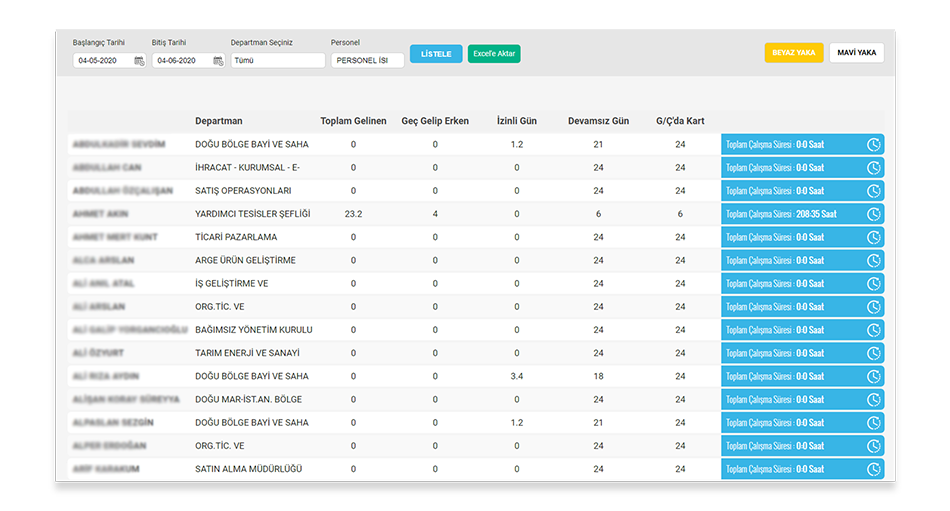Click the Başlangıç Tarihi date field

(x=102, y=60)
